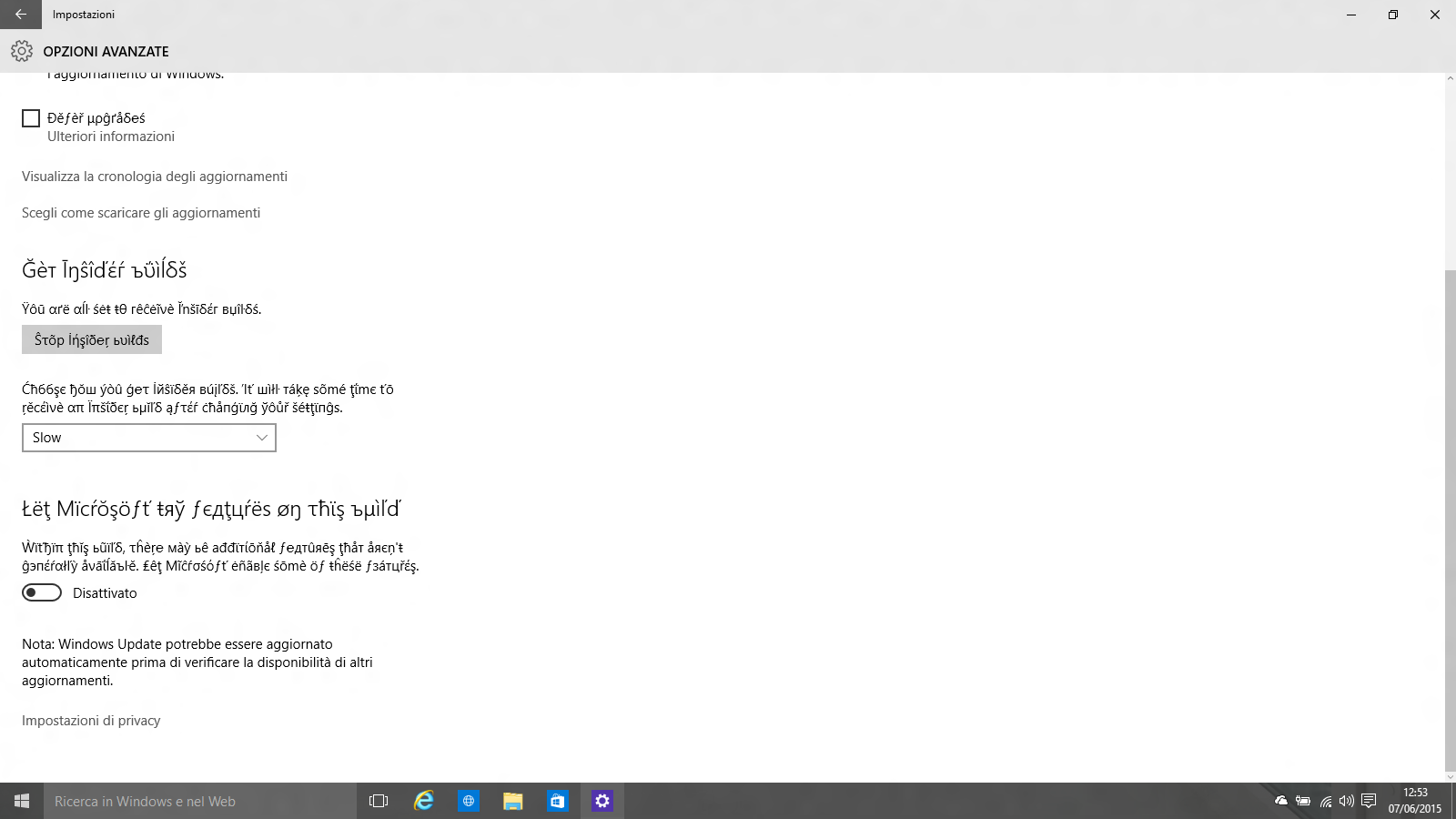Close the Impostazioni window
The image size is (1456, 819).
tap(1435, 15)
